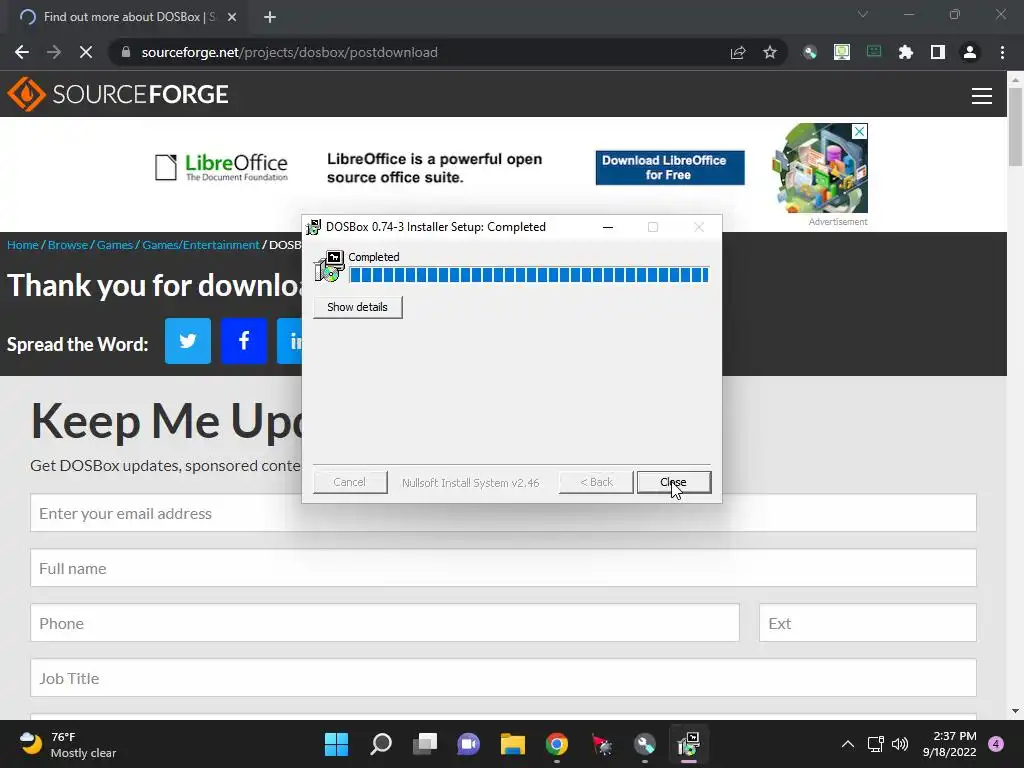1024x768 pixels.
Task: Share on Facebook button
Action: (x=244, y=341)
